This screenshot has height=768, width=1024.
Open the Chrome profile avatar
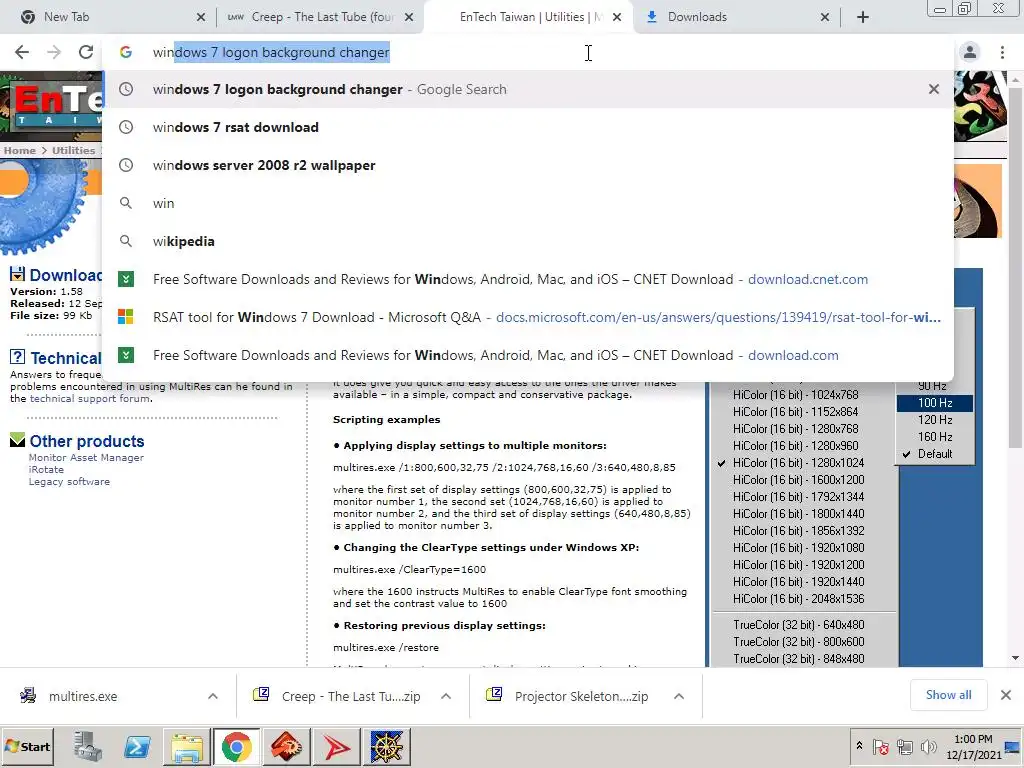point(970,52)
